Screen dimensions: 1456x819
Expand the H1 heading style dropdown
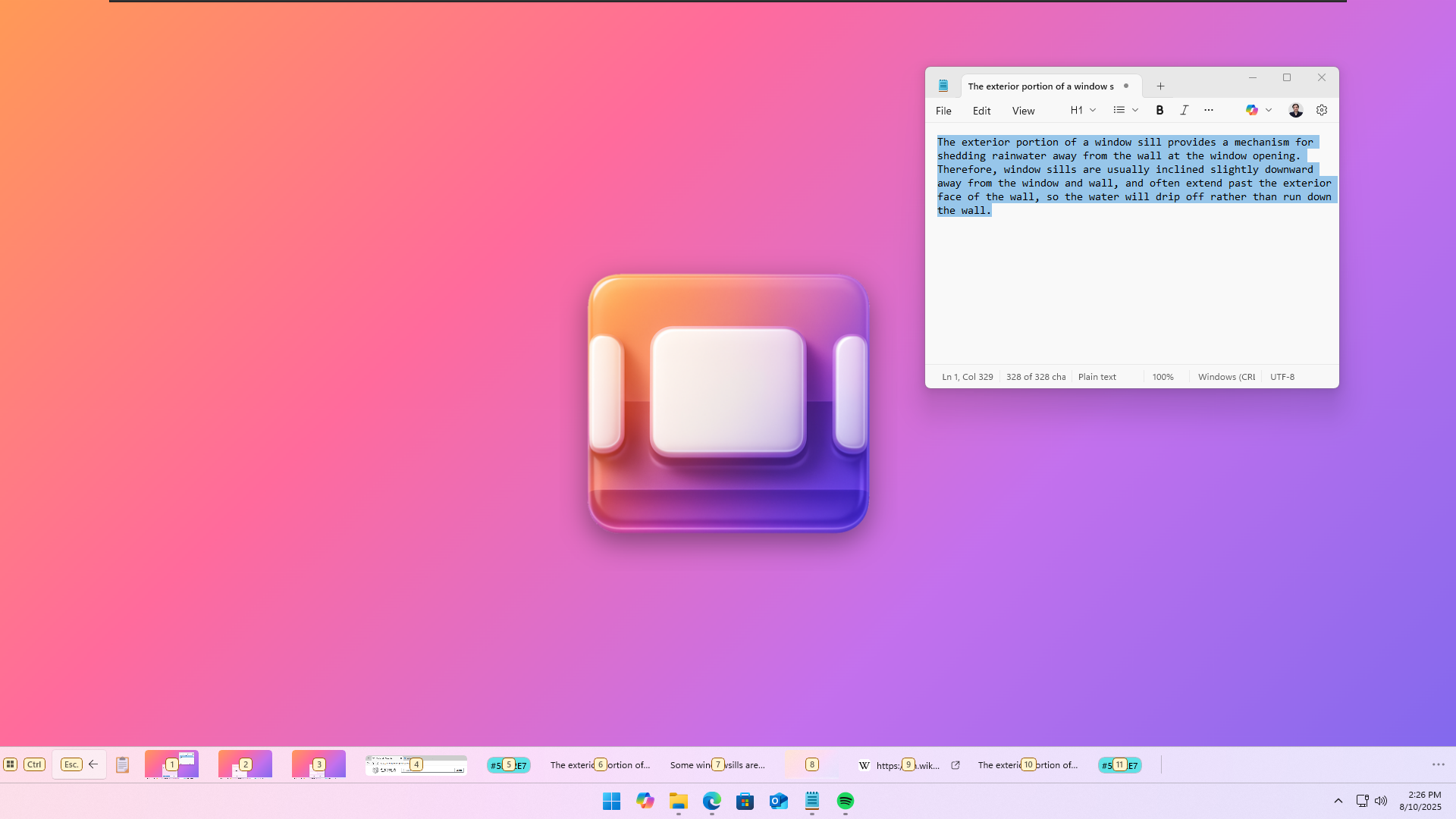pos(1081,110)
